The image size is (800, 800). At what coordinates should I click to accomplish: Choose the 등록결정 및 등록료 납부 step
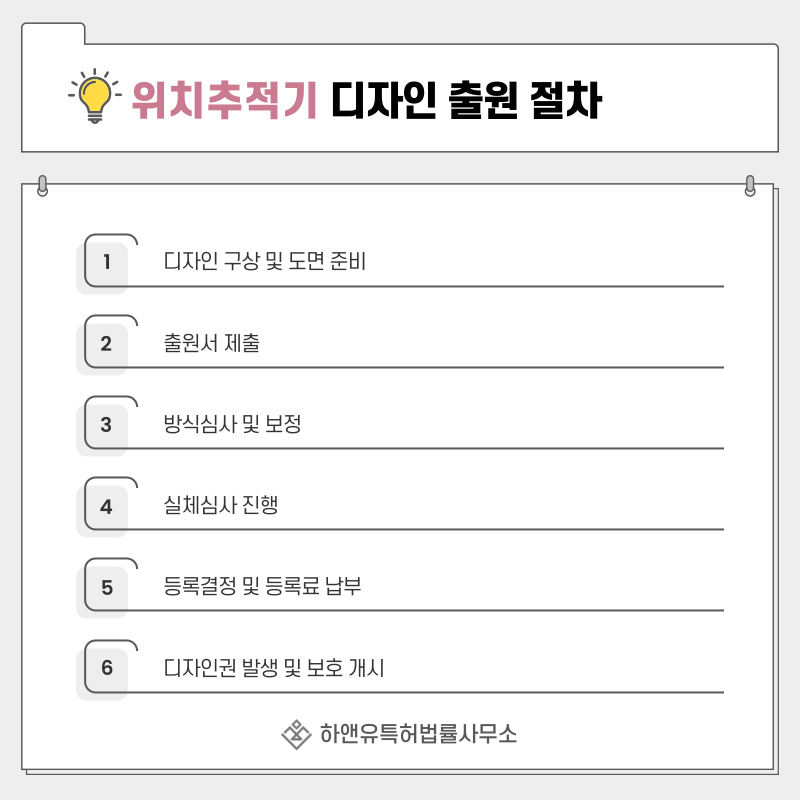click(262, 586)
